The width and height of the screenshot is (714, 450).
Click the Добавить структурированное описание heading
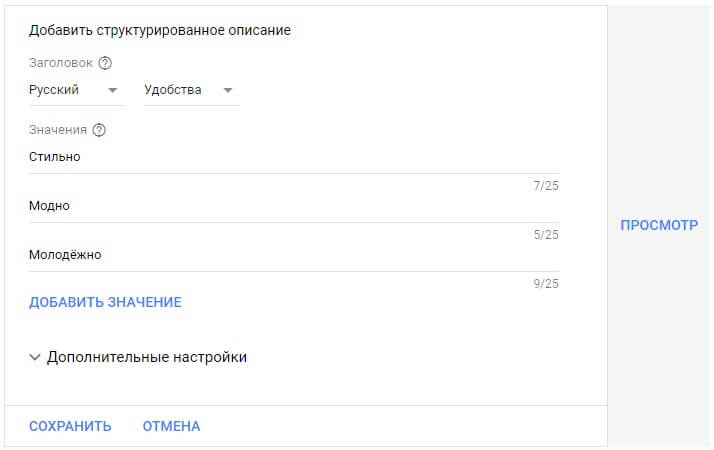[160, 31]
